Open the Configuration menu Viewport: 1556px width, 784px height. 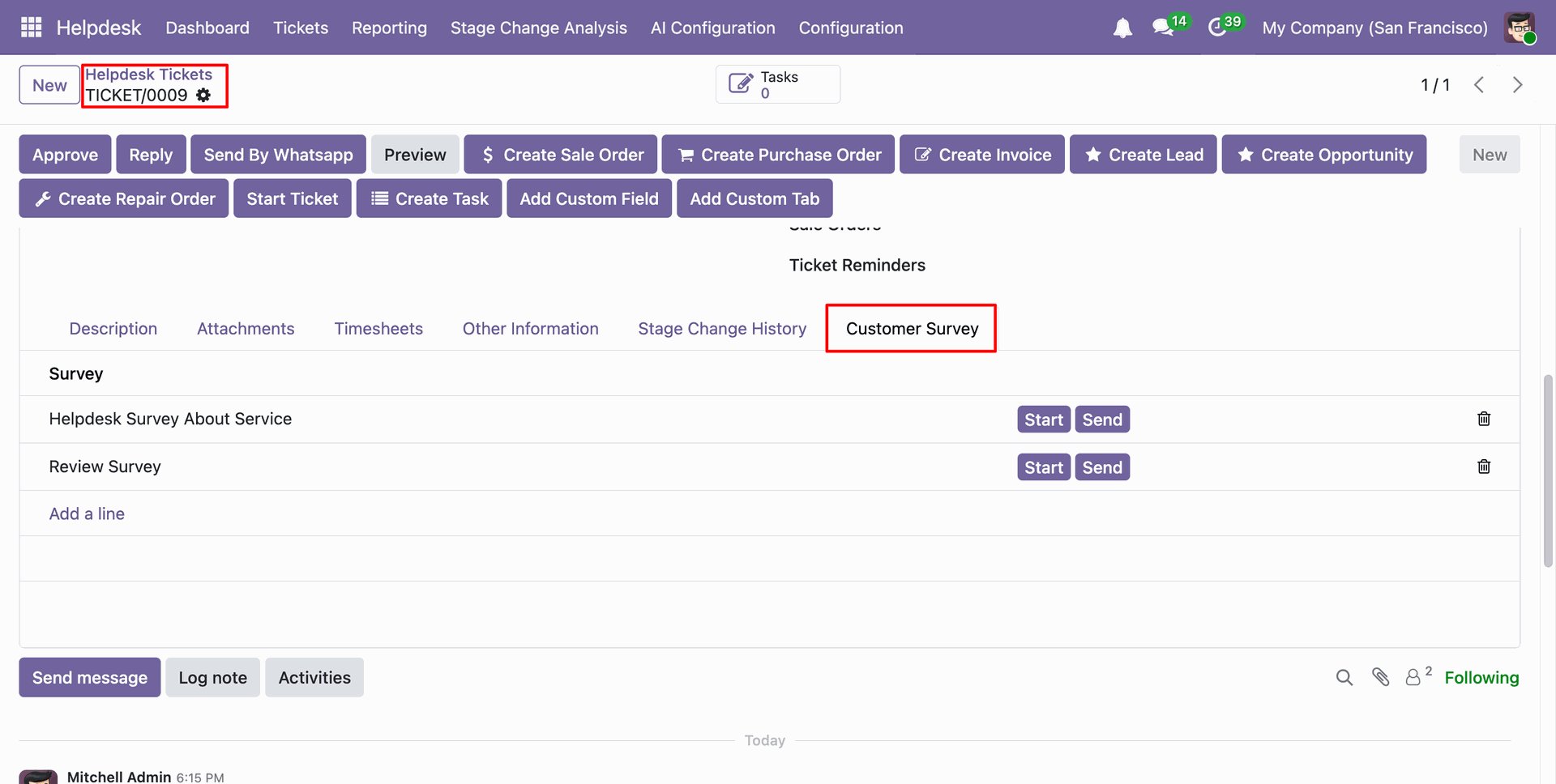(x=850, y=28)
